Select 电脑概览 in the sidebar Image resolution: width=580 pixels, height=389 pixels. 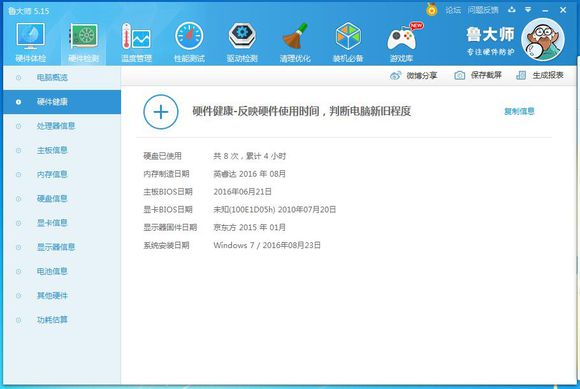point(62,78)
